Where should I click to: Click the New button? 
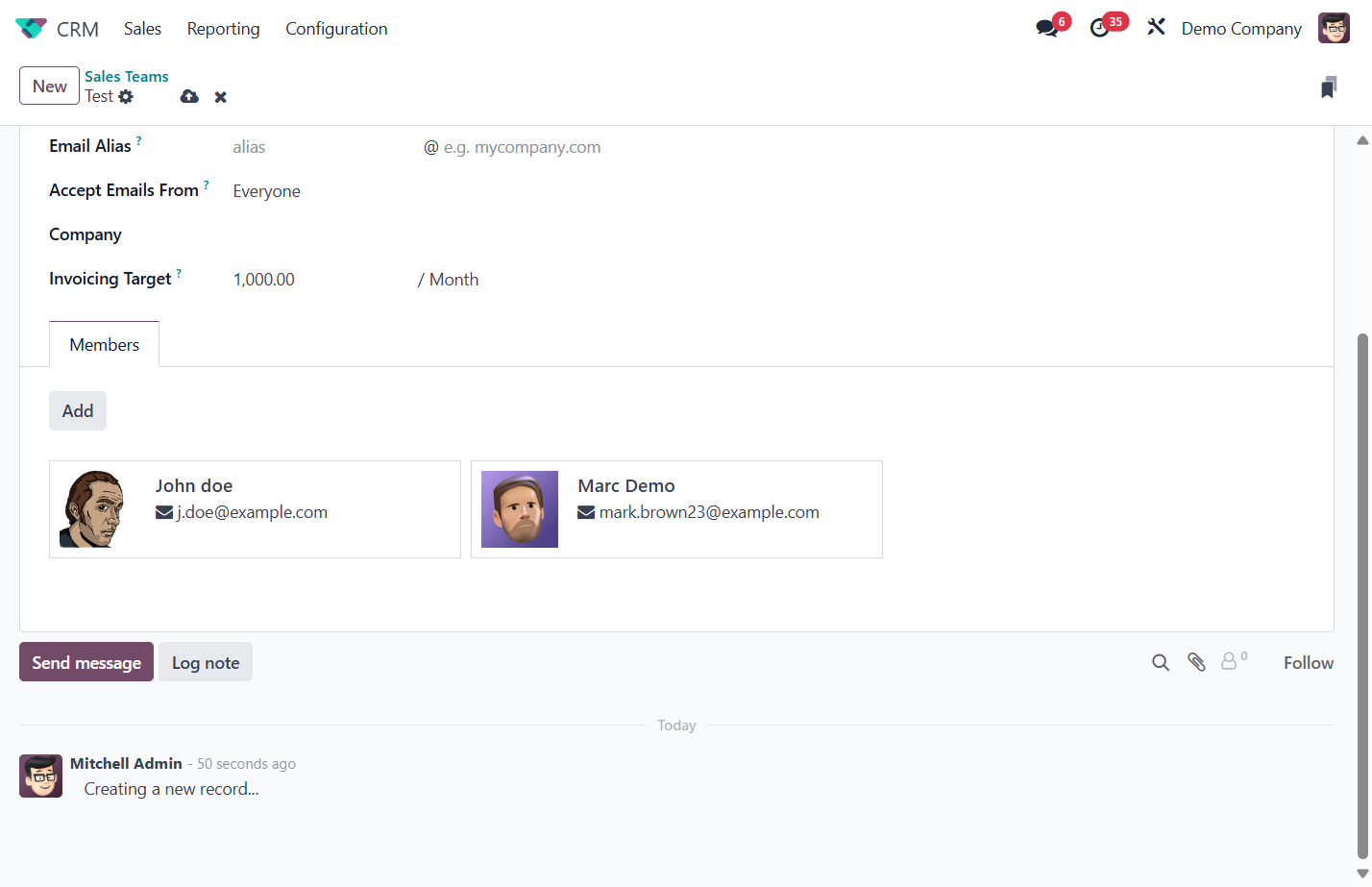[49, 86]
